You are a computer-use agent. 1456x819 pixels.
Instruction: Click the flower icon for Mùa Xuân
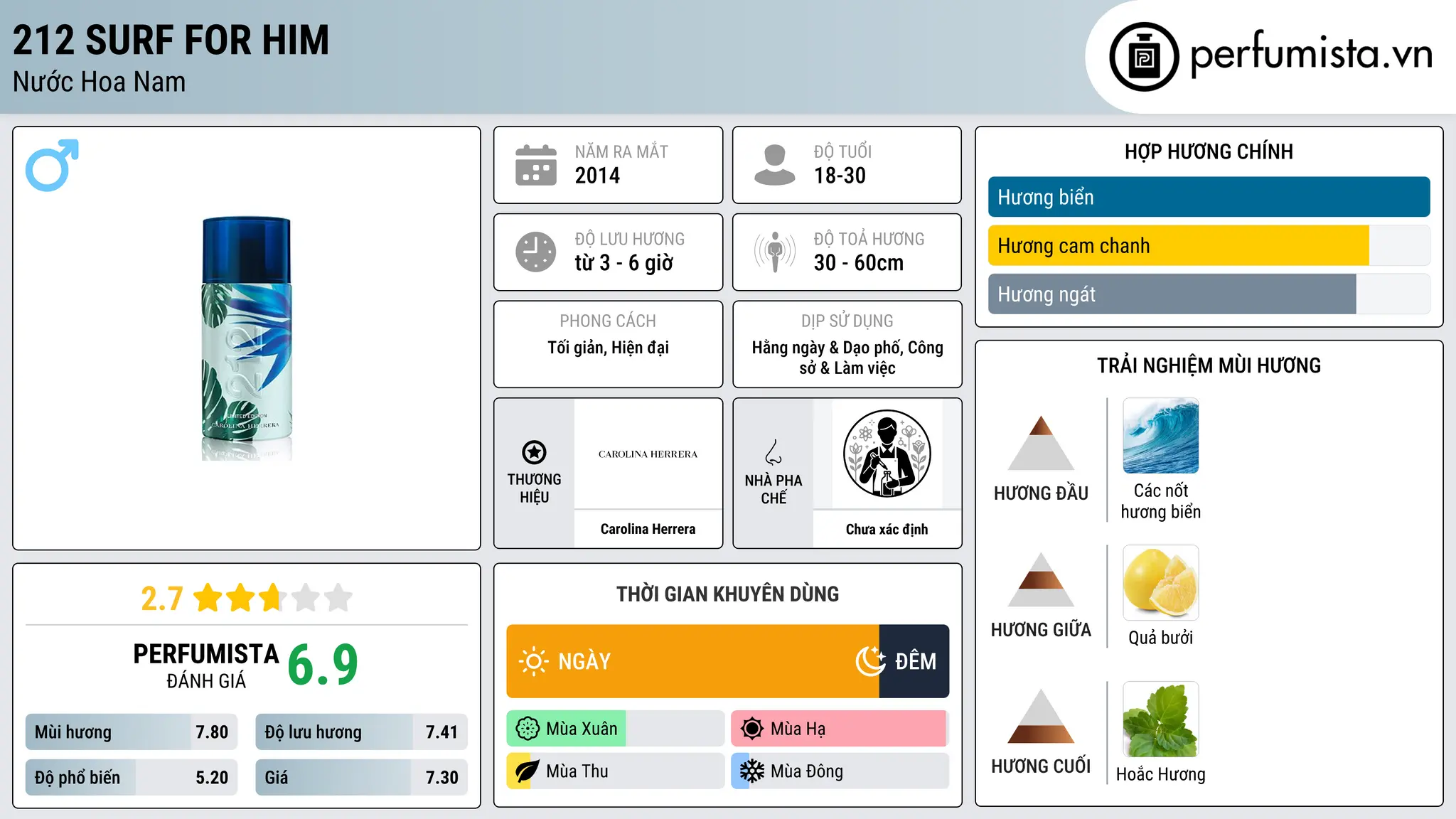point(528,729)
